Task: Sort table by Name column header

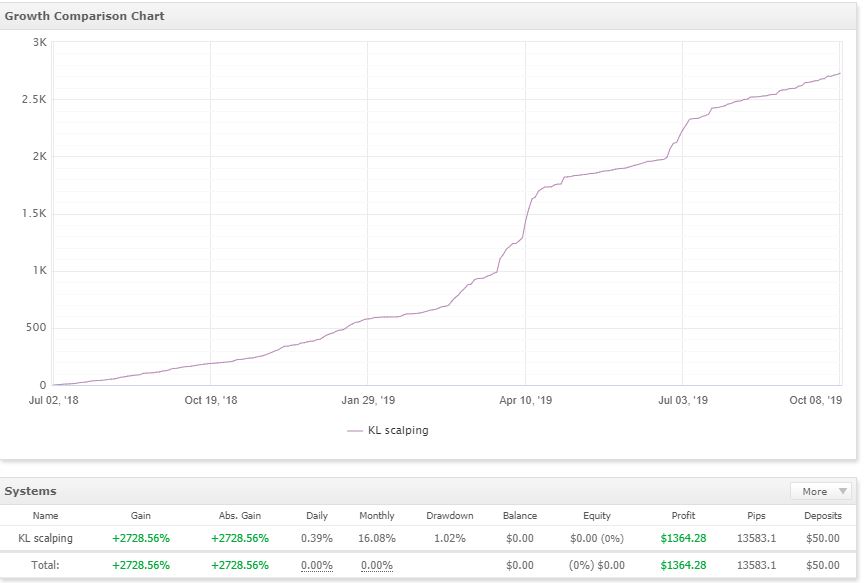Action: pos(45,516)
